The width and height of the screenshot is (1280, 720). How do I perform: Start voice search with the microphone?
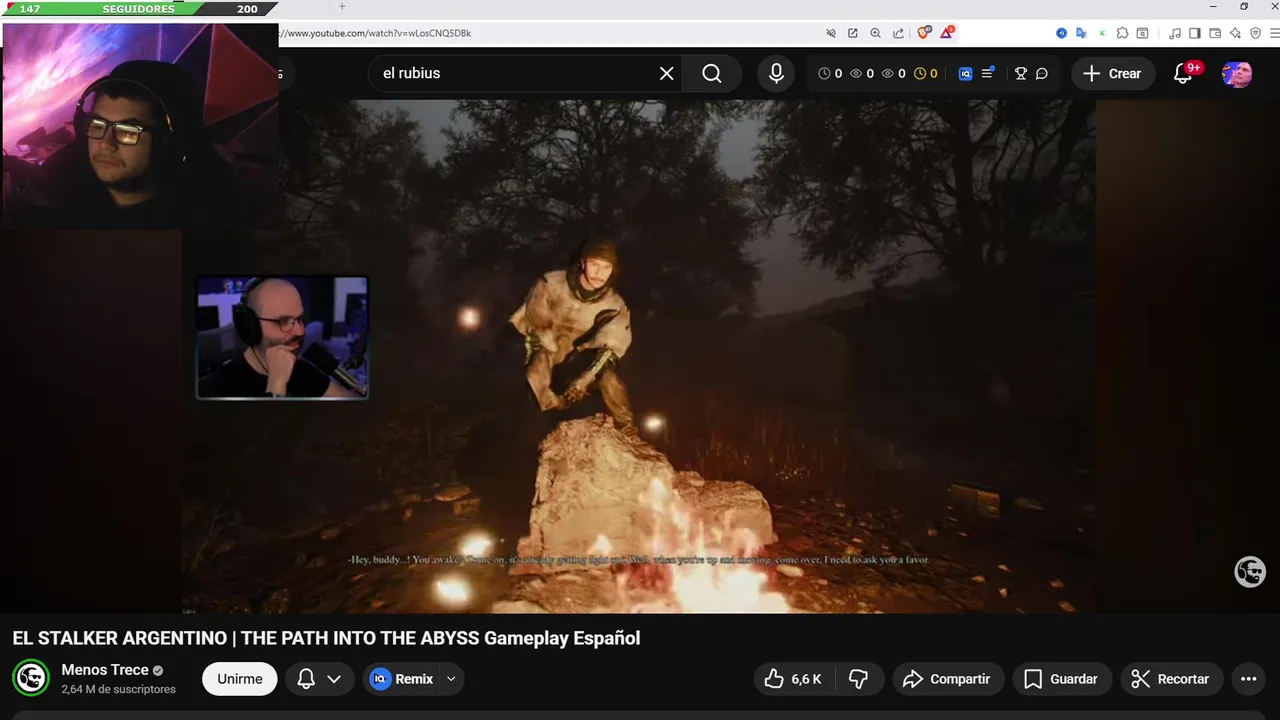click(776, 73)
